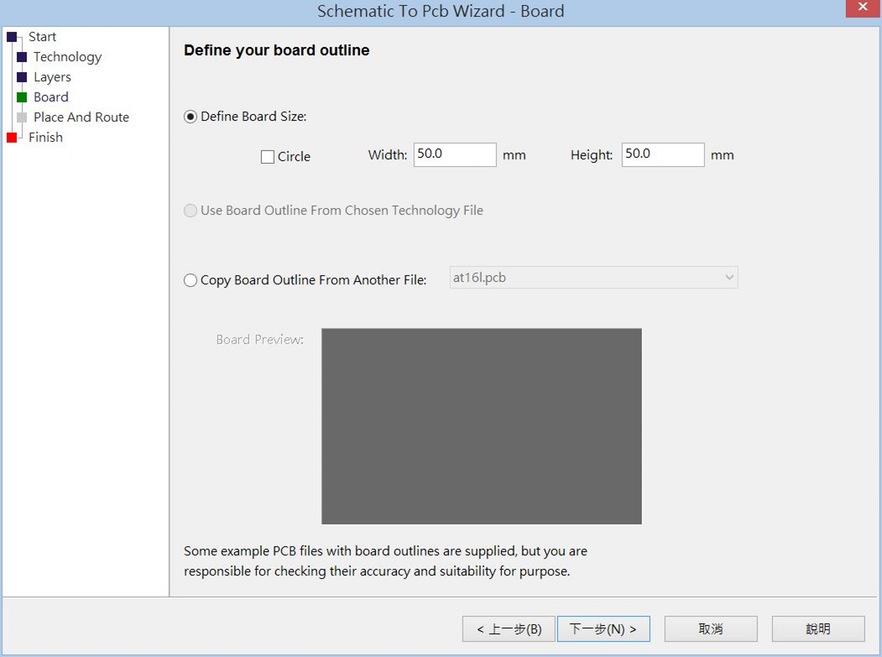The image size is (882, 657).
Task: Click the Layers step square icon
Action: pyautogui.click(x=22, y=77)
